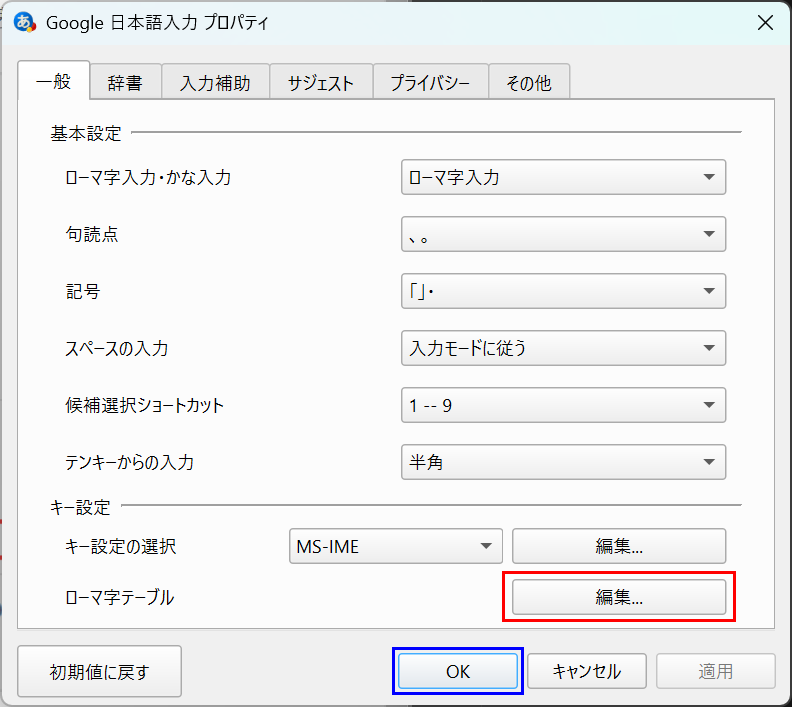The image size is (792, 707).
Task: Open the 句読点 punctuation dropdown
Action: click(562, 234)
